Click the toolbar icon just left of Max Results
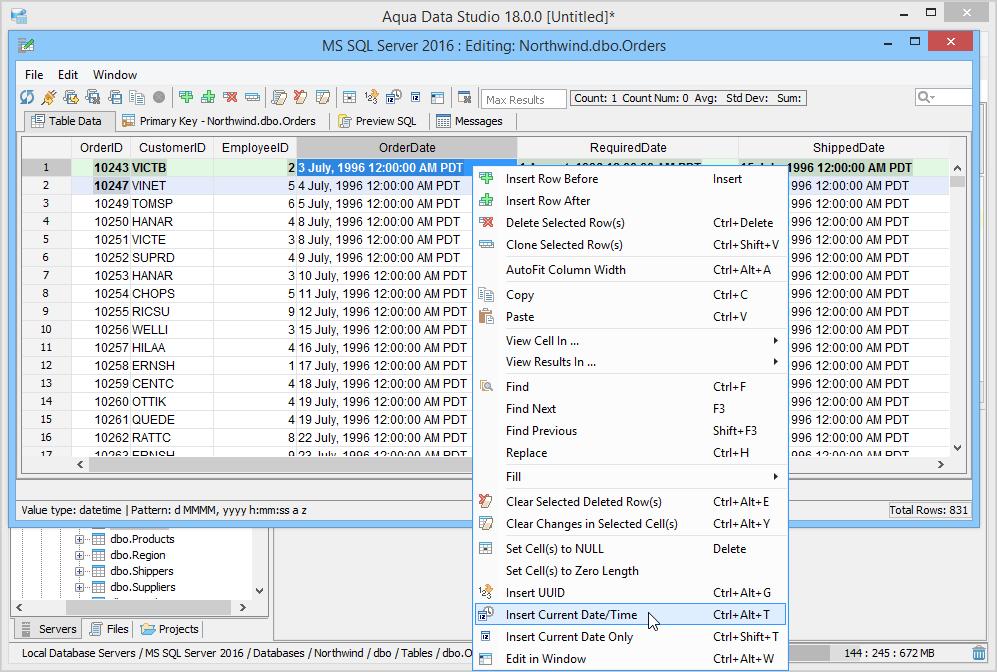 pos(465,97)
